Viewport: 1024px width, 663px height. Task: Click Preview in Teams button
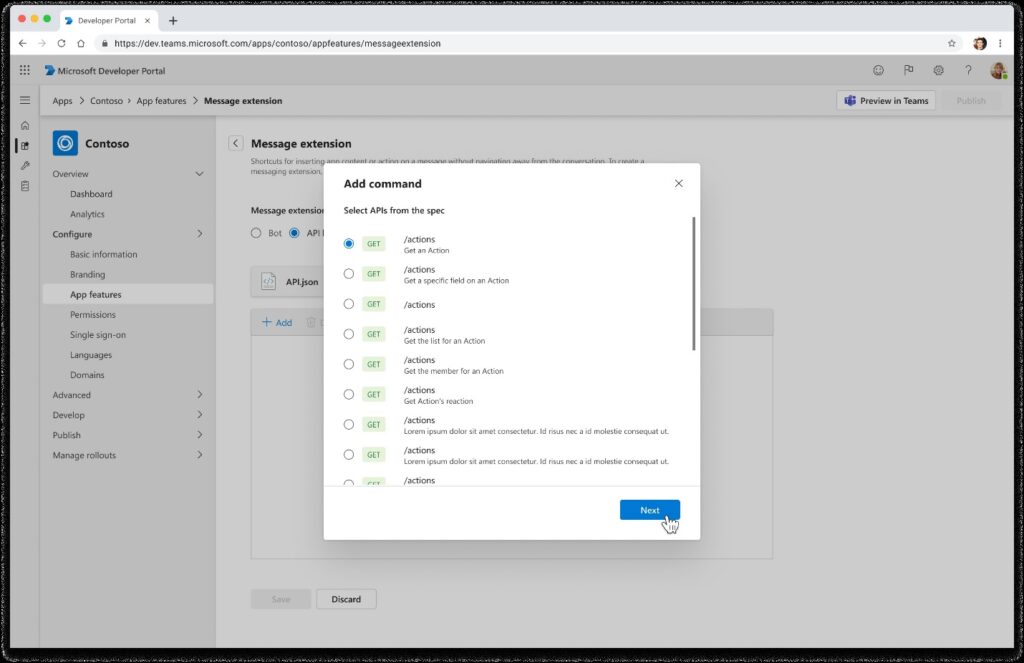point(886,101)
